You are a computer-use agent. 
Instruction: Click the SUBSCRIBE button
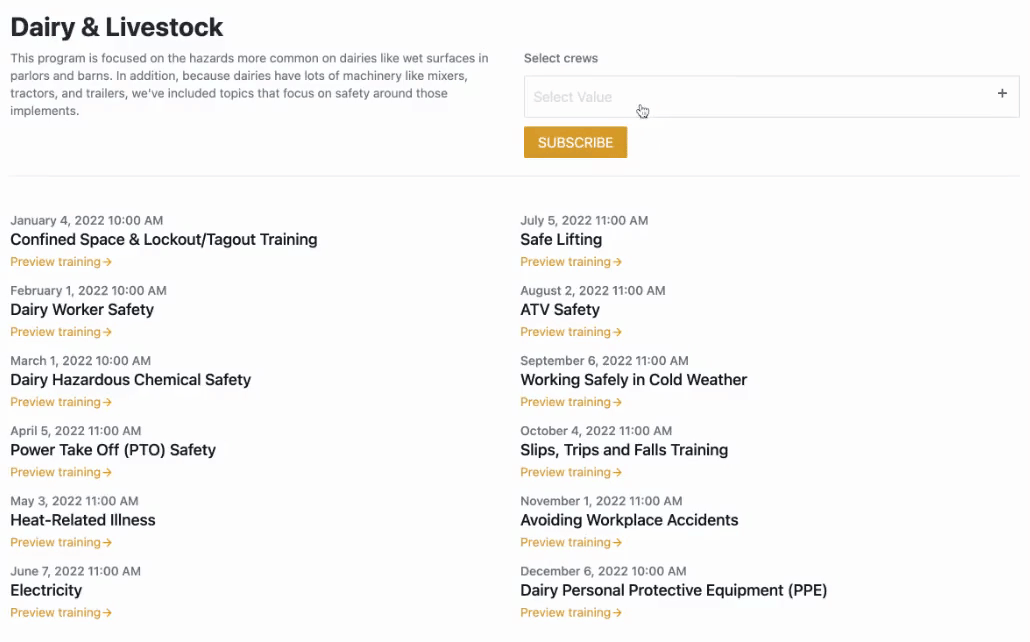click(x=575, y=143)
